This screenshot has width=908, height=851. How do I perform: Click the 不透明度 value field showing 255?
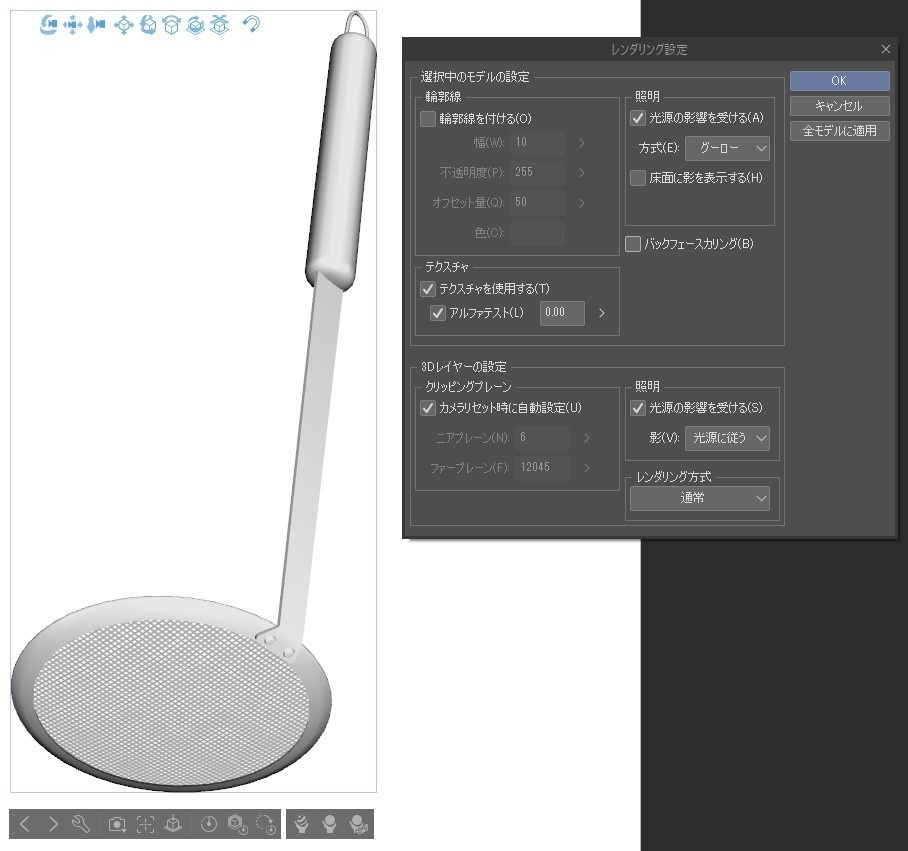click(537, 173)
